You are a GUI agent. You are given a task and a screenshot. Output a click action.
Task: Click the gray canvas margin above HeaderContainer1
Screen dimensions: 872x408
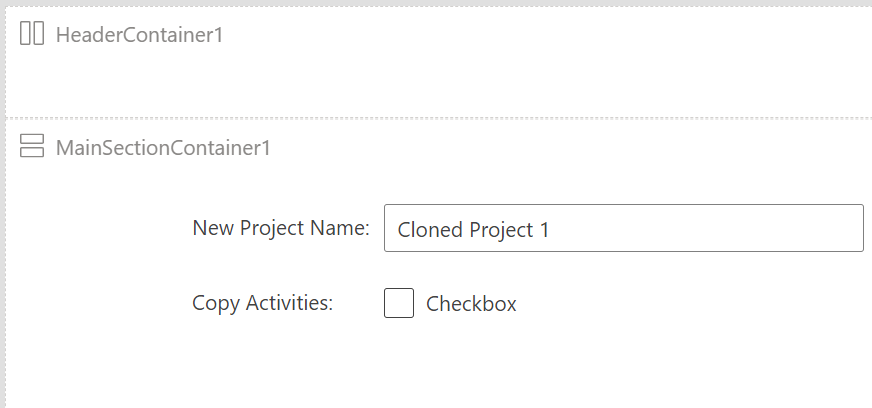tap(436, 3)
